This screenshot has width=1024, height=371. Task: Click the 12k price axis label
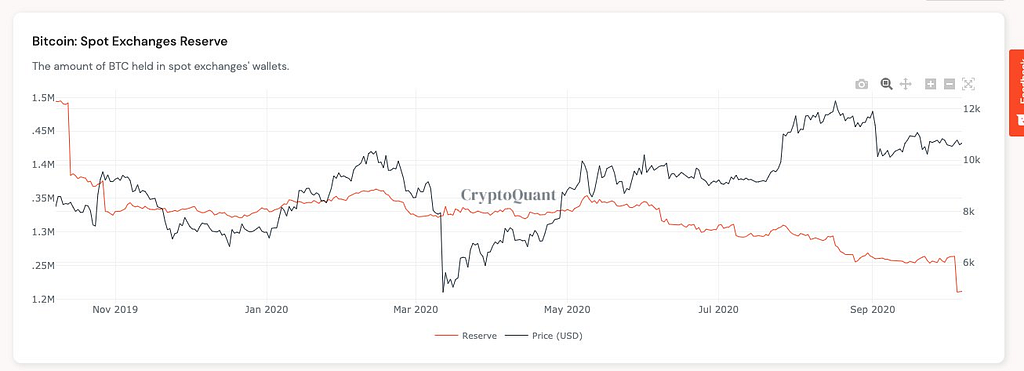click(x=972, y=108)
